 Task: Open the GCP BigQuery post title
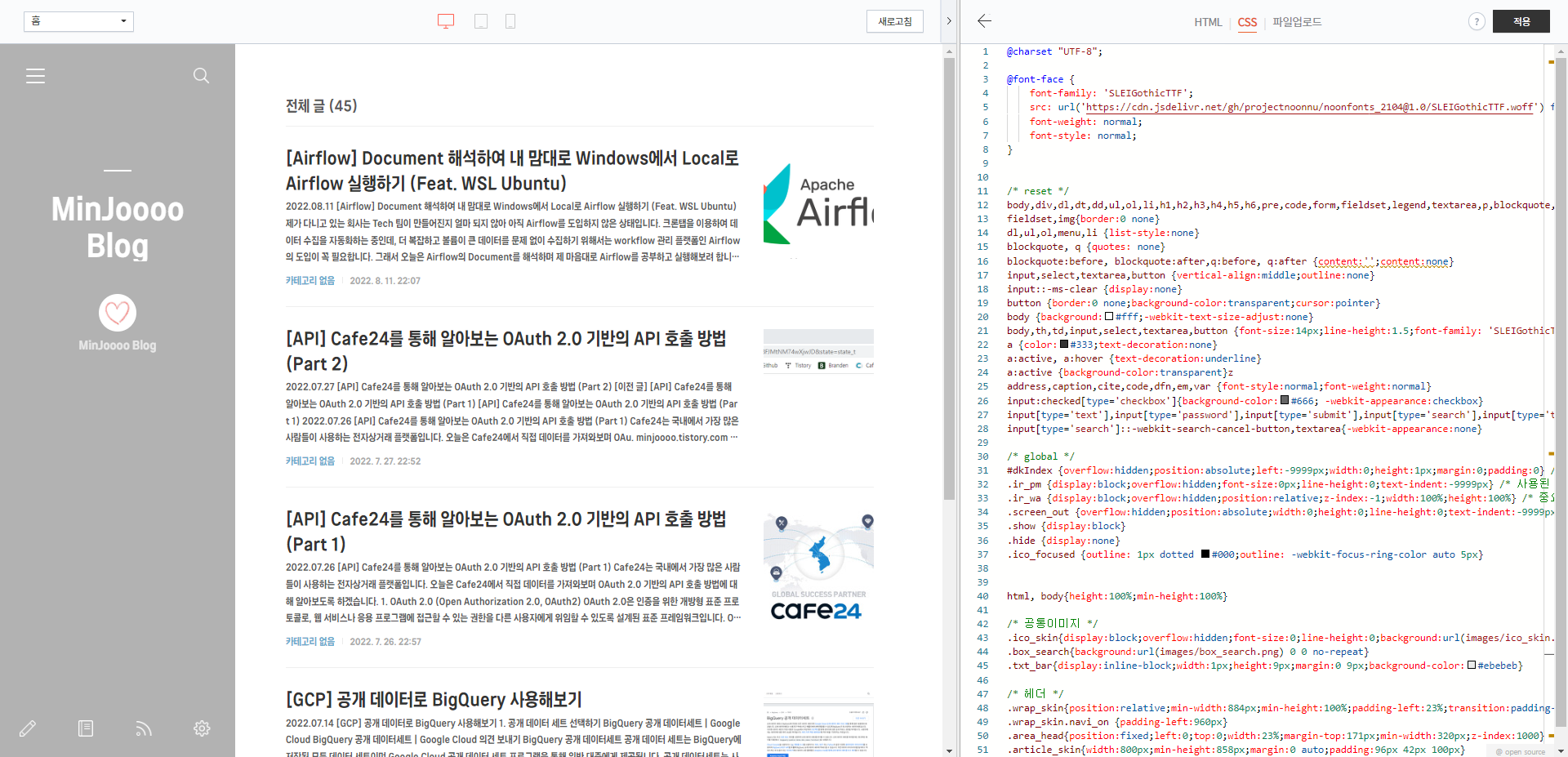(434, 700)
